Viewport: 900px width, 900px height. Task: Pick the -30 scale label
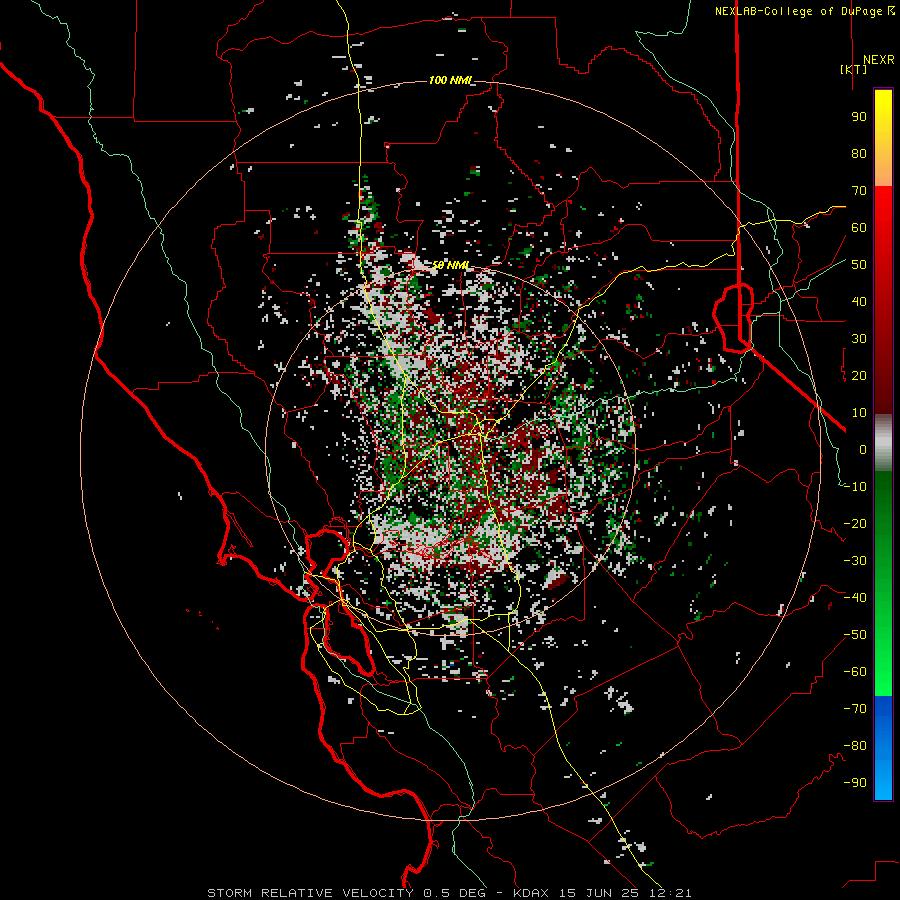pyautogui.click(x=855, y=561)
